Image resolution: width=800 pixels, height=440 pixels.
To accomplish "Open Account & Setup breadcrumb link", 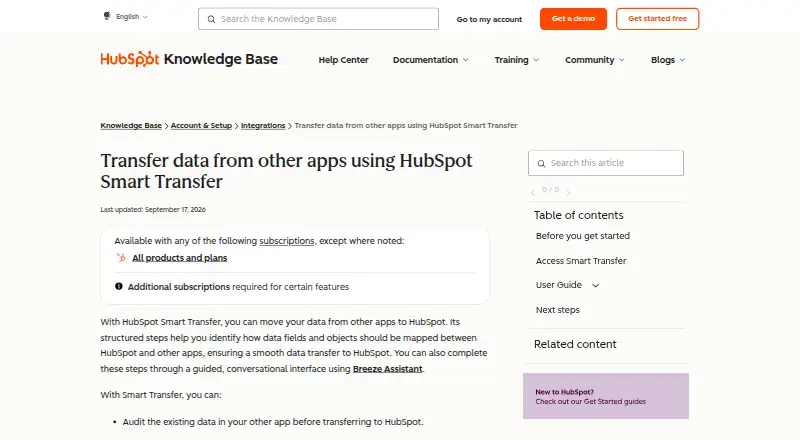I will click(201, 126).
